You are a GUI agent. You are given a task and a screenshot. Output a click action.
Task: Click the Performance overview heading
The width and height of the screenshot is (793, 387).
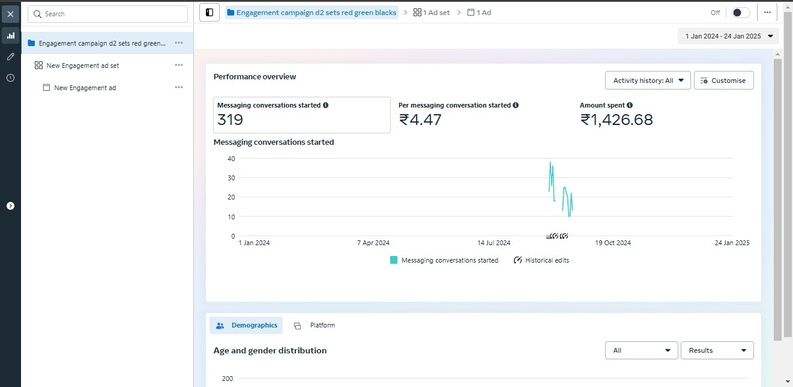[255, 77]
